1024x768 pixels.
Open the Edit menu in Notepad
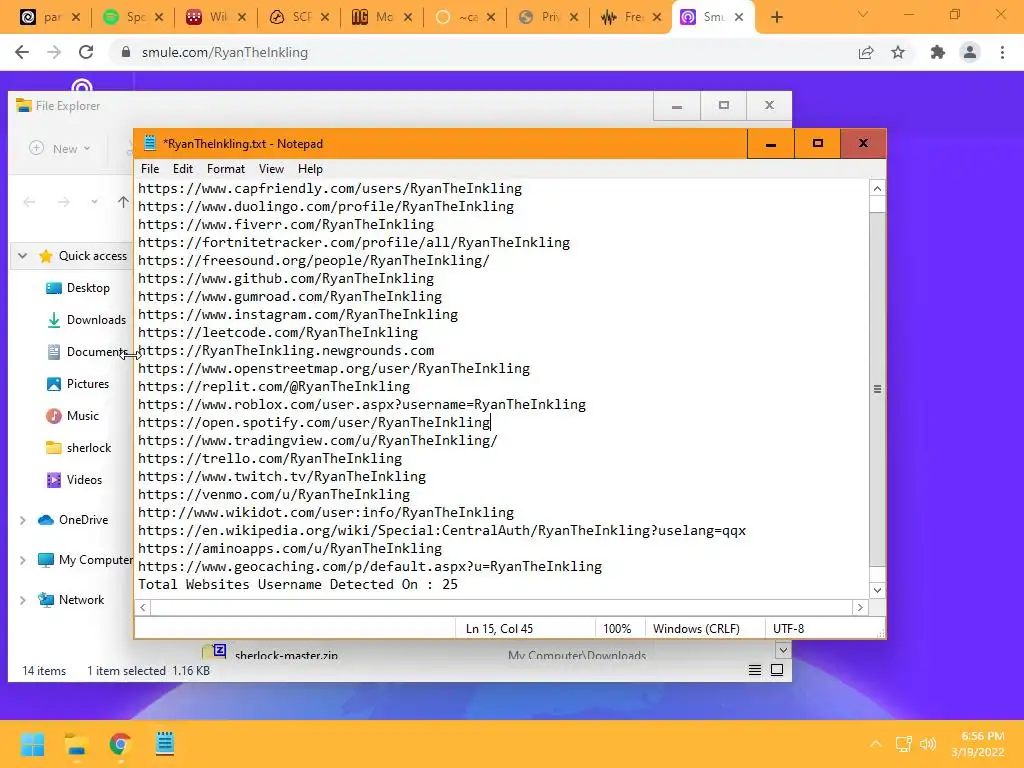tap(183, 168)
